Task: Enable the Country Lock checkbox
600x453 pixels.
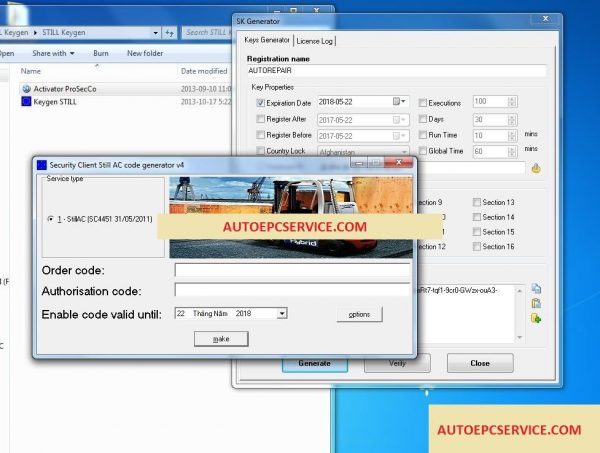Action: [261, 151]
